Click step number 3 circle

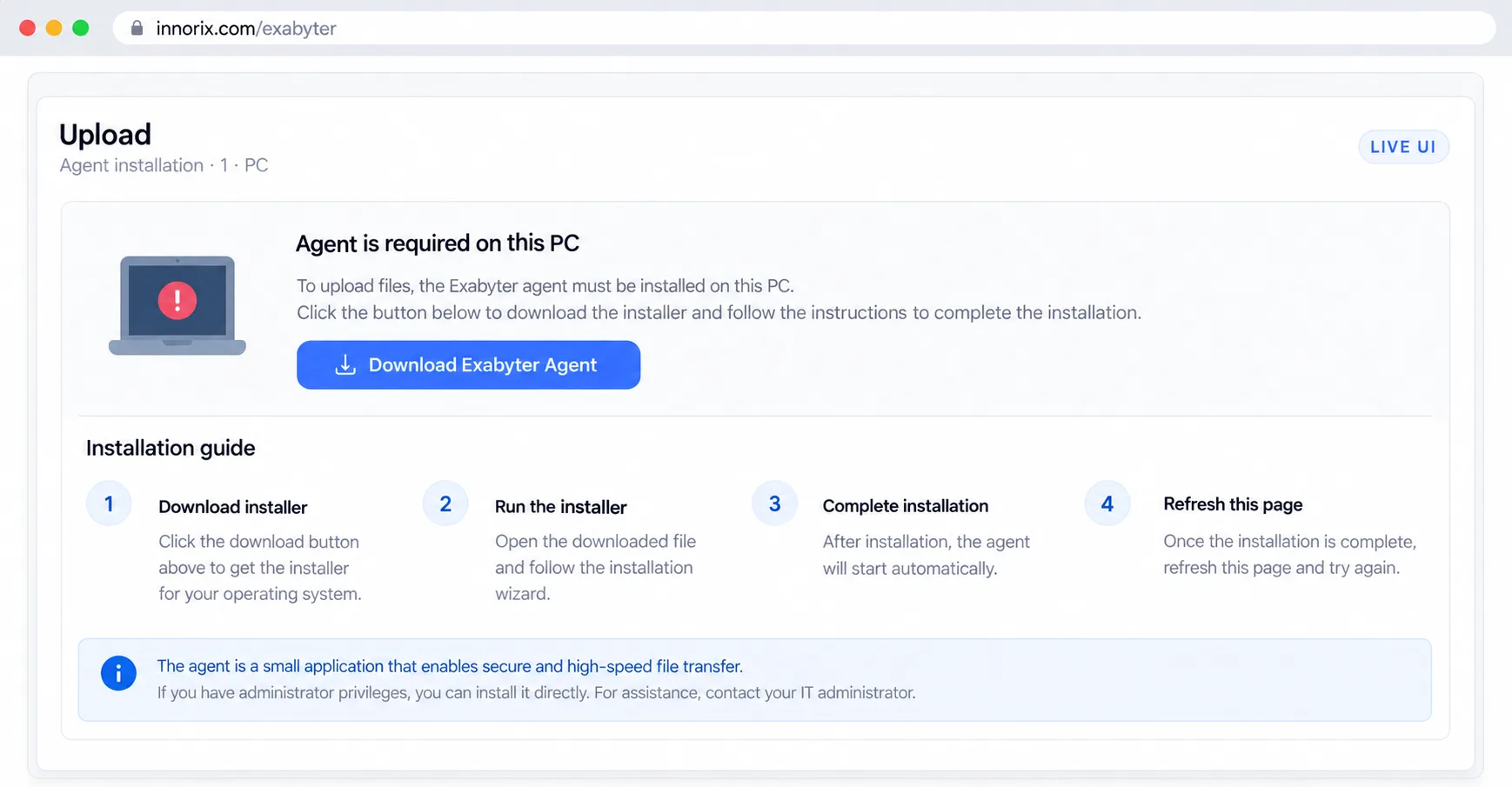(774, 504)
